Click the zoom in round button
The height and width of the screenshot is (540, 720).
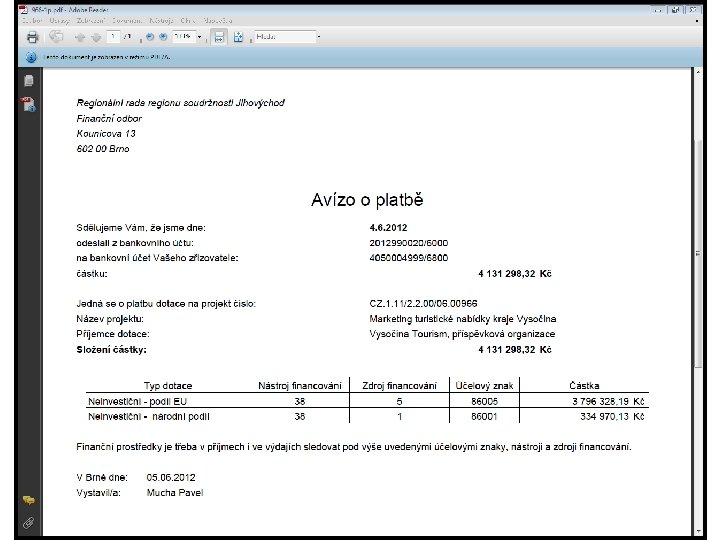163,37
